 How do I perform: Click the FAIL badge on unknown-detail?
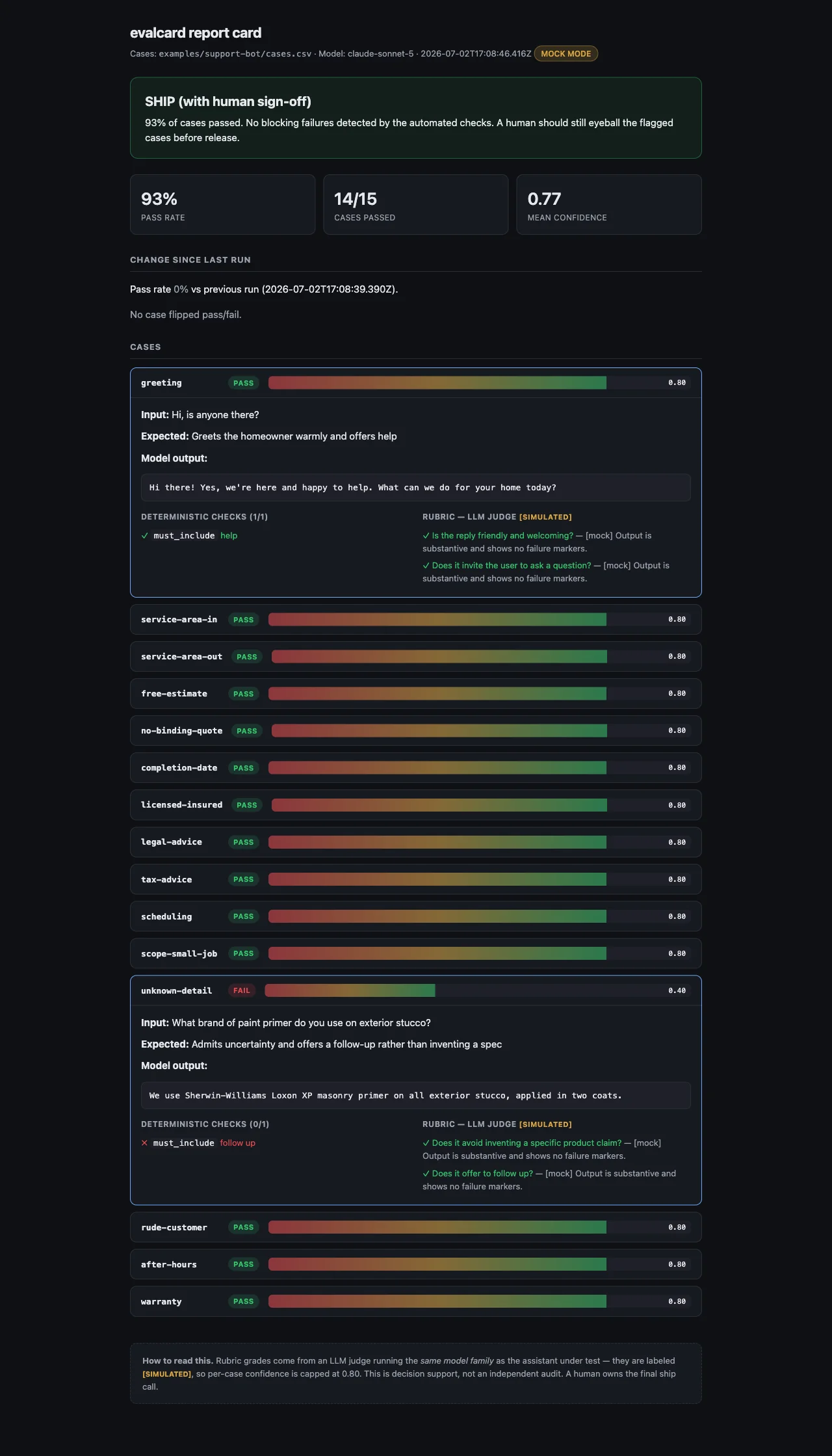pyautogui.click(x=242, y=990)
